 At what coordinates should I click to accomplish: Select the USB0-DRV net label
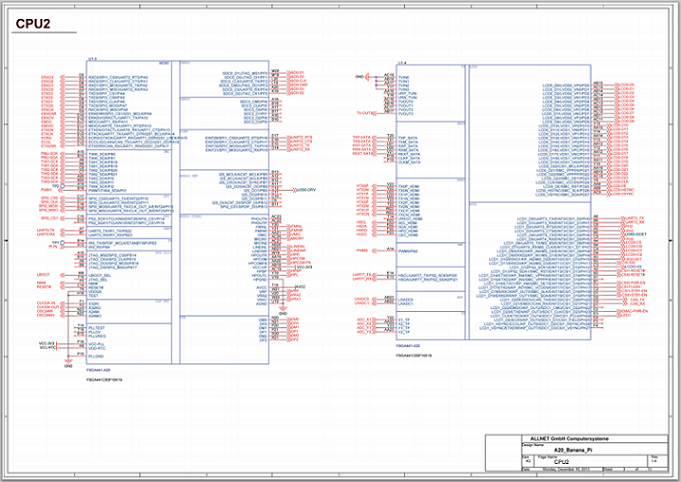tap(306, 190)
